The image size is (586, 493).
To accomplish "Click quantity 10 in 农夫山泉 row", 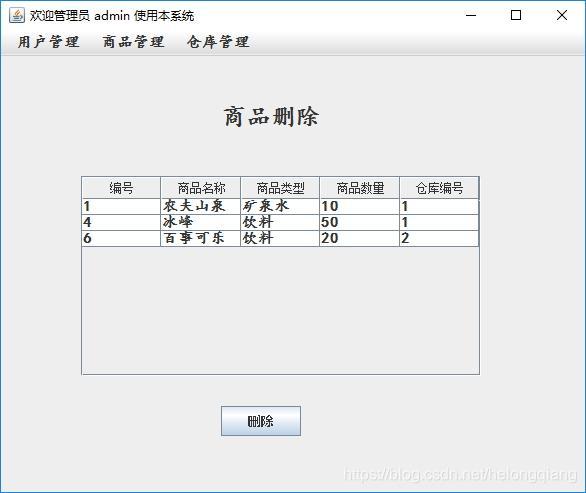I will [360, 206].
